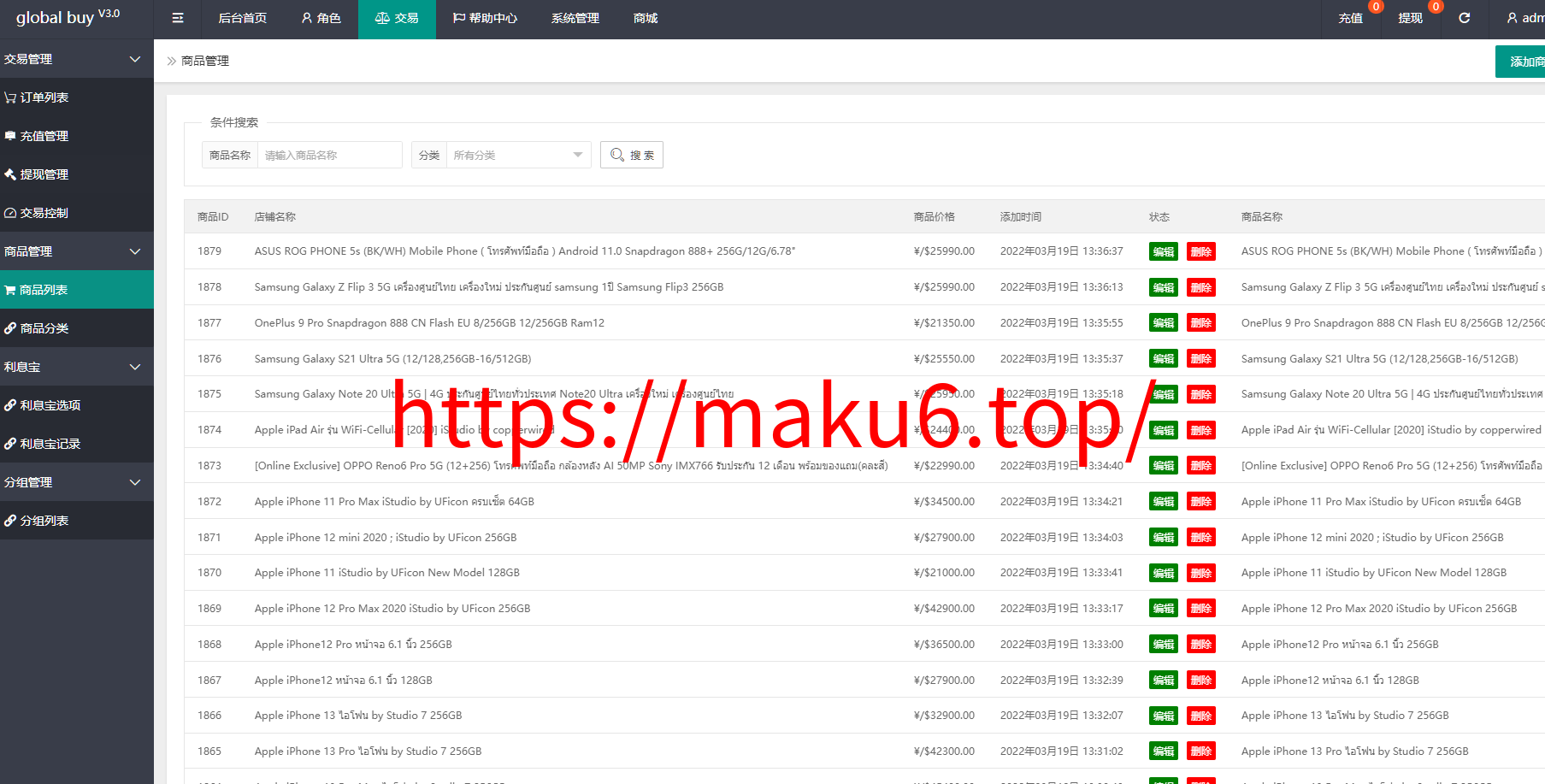Edit product 1865 iPhone 13 Pro

1164,752
